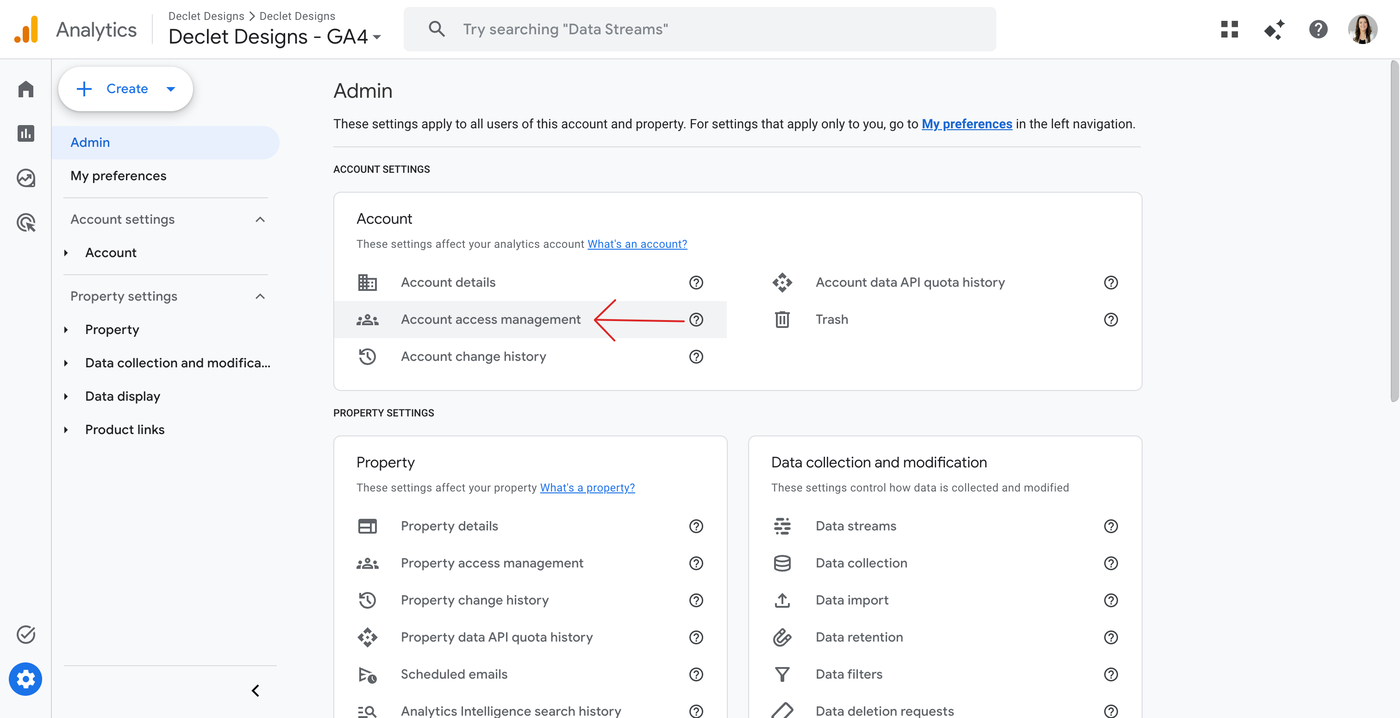
Task: Click the Trash bin icon
Action: pos(782,320)
